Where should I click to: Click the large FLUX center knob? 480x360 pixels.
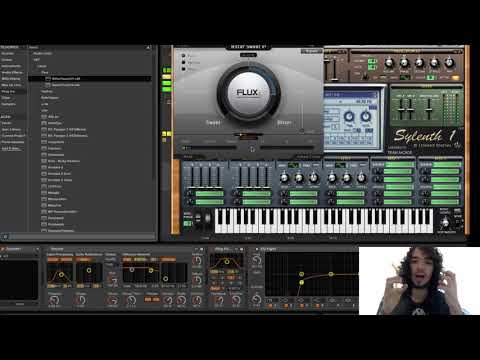248,92
